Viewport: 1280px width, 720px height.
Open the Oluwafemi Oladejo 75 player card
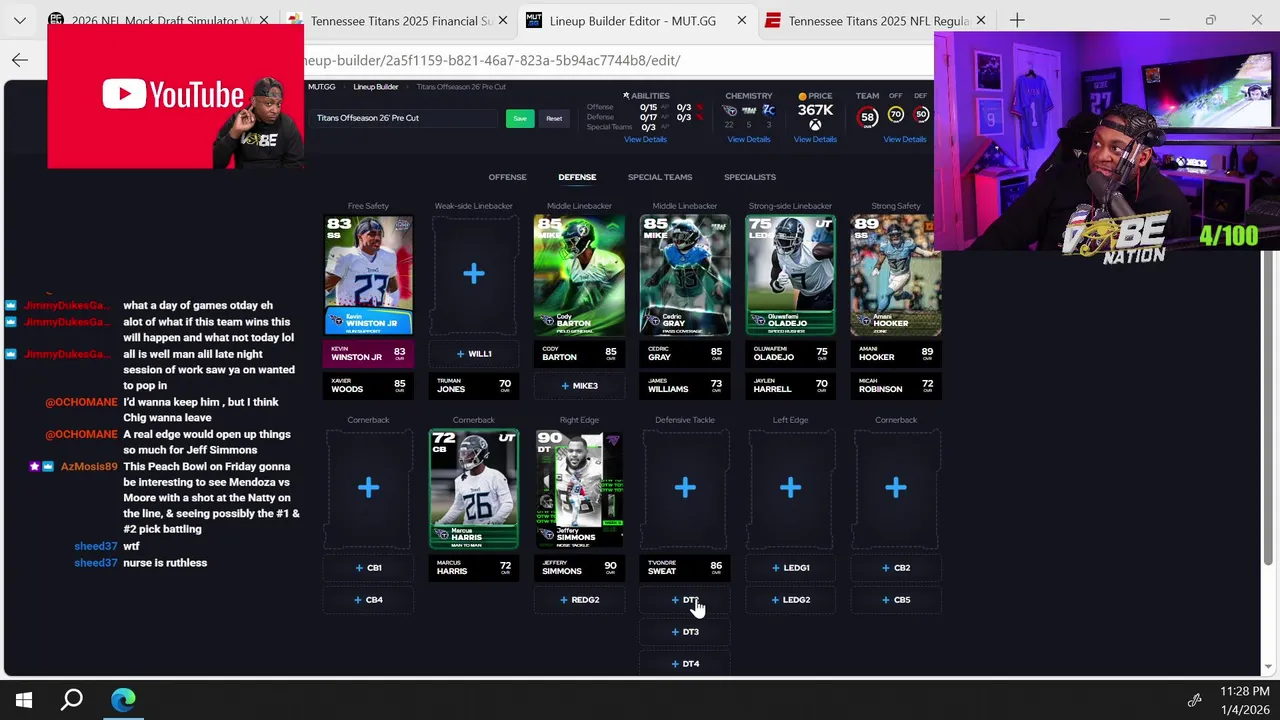[x=790, y=275]
